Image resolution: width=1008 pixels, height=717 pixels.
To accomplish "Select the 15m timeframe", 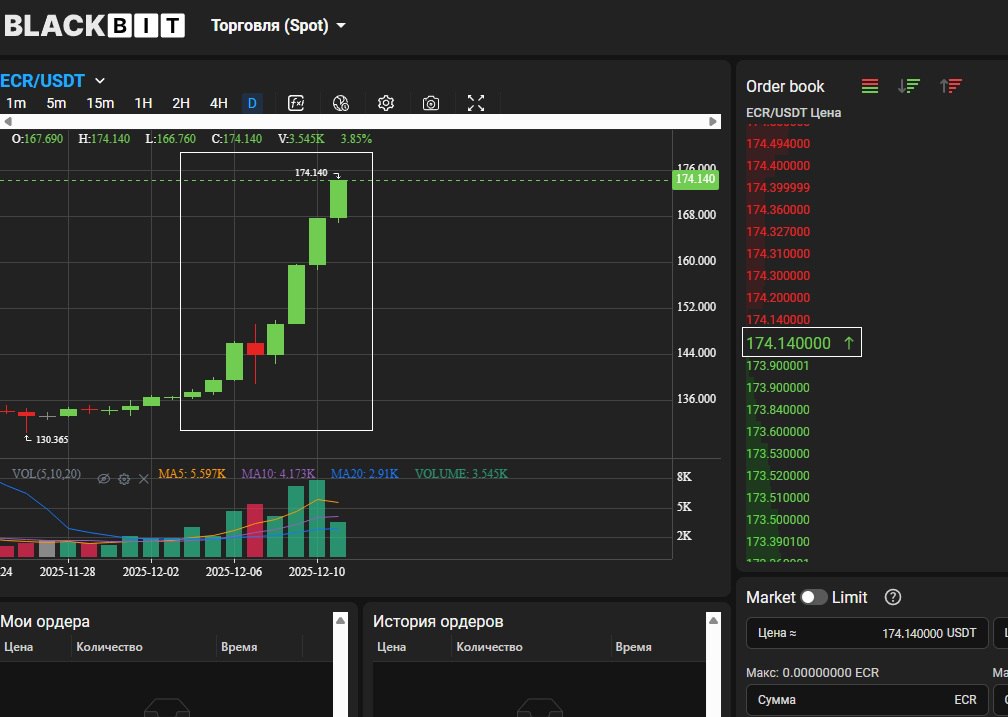I will [x=100, y=103].
